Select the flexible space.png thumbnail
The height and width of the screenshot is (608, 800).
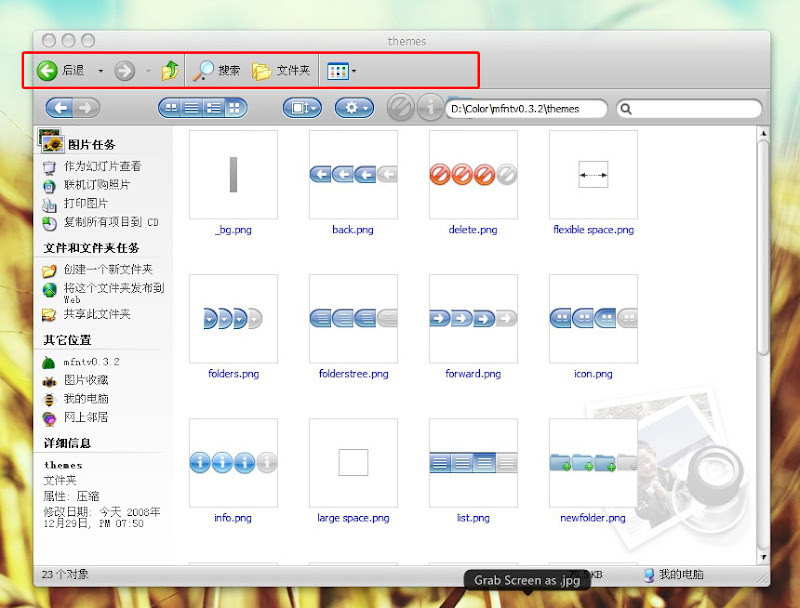(x=593, y=175)
